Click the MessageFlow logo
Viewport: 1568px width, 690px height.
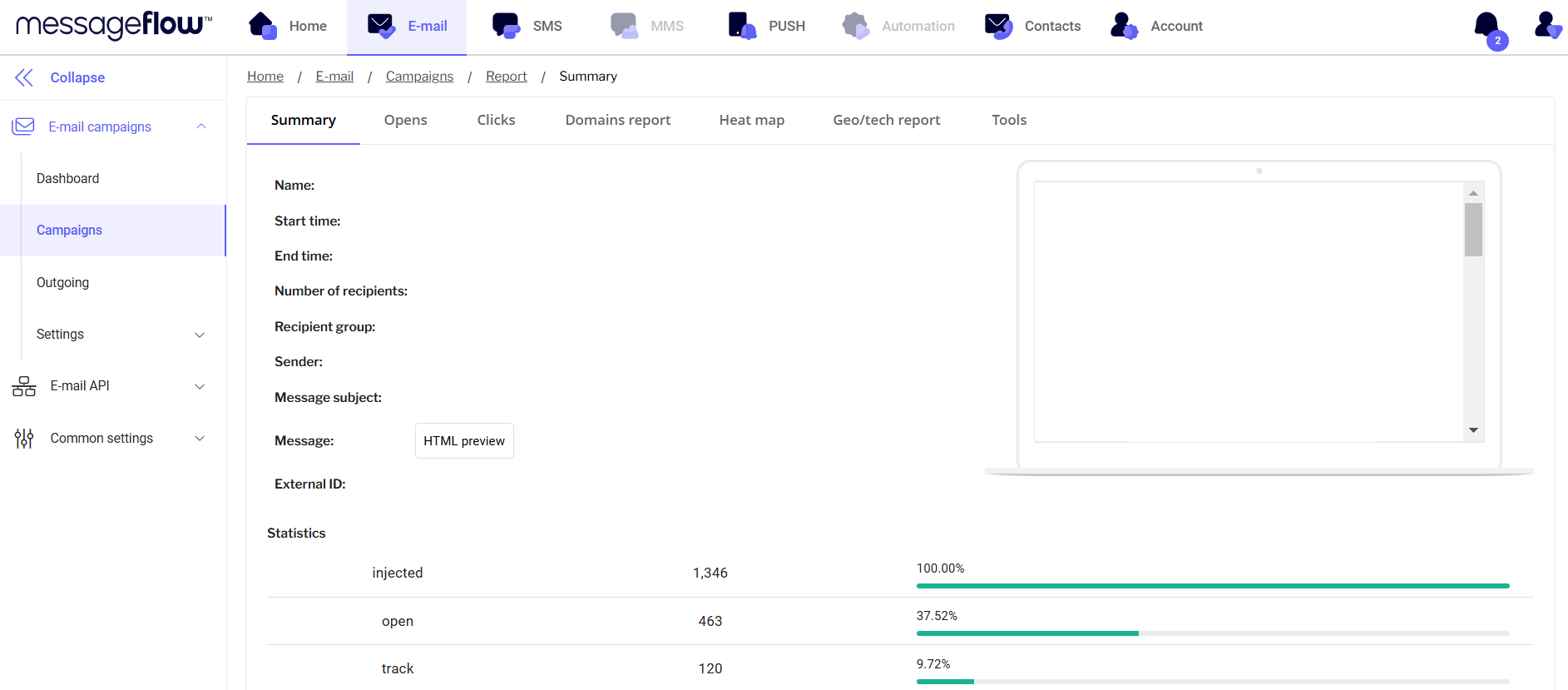[114, 25]
